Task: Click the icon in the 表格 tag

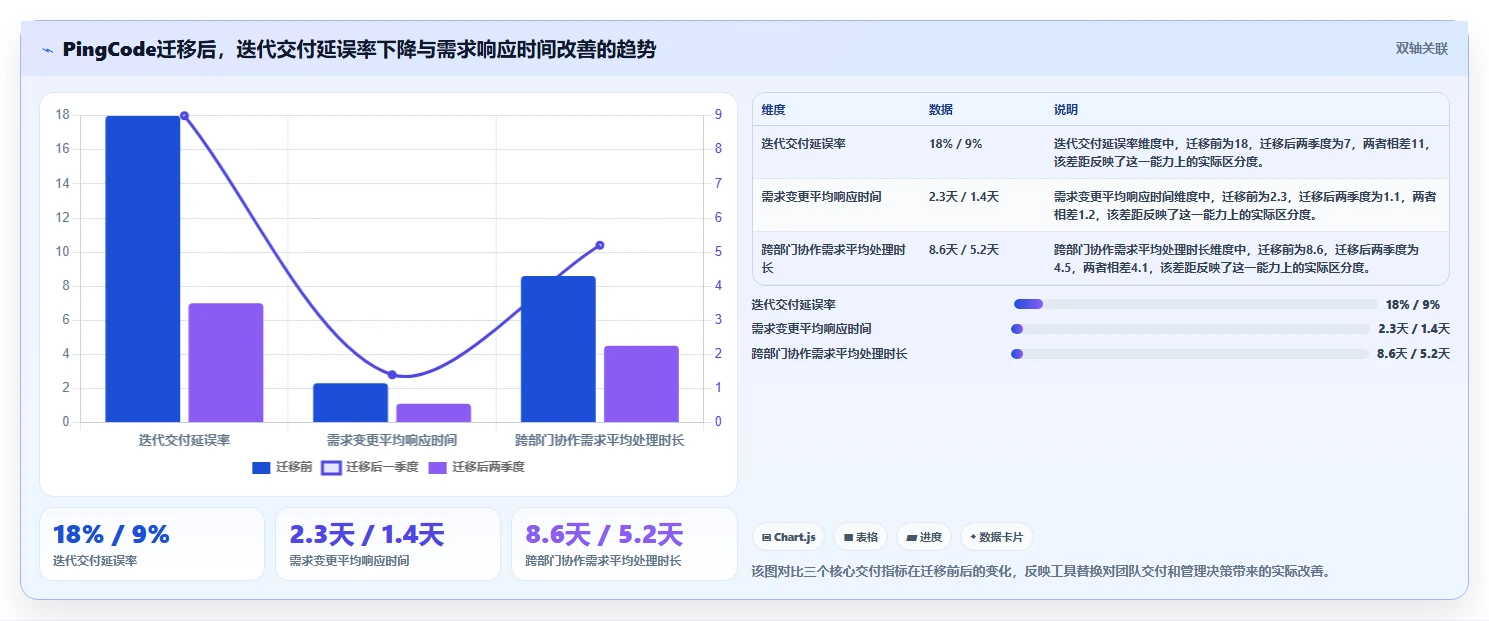Action: point(848,537)
